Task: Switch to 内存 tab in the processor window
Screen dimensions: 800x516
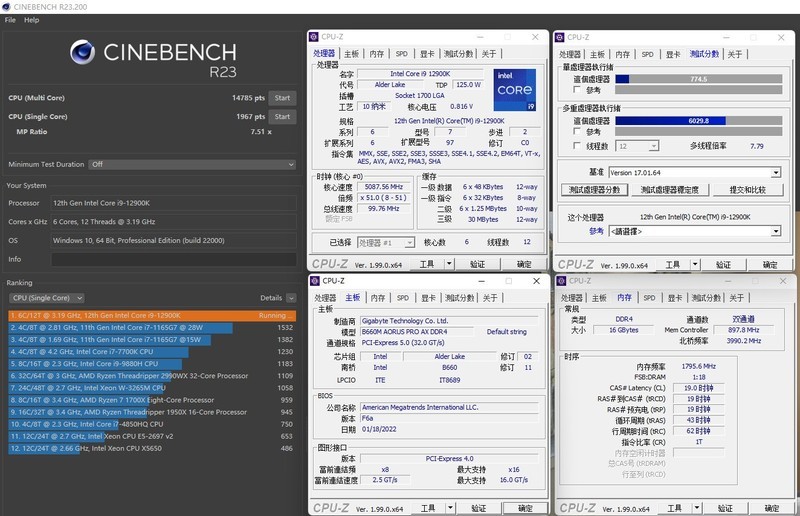Action: (x=377, y=54)
